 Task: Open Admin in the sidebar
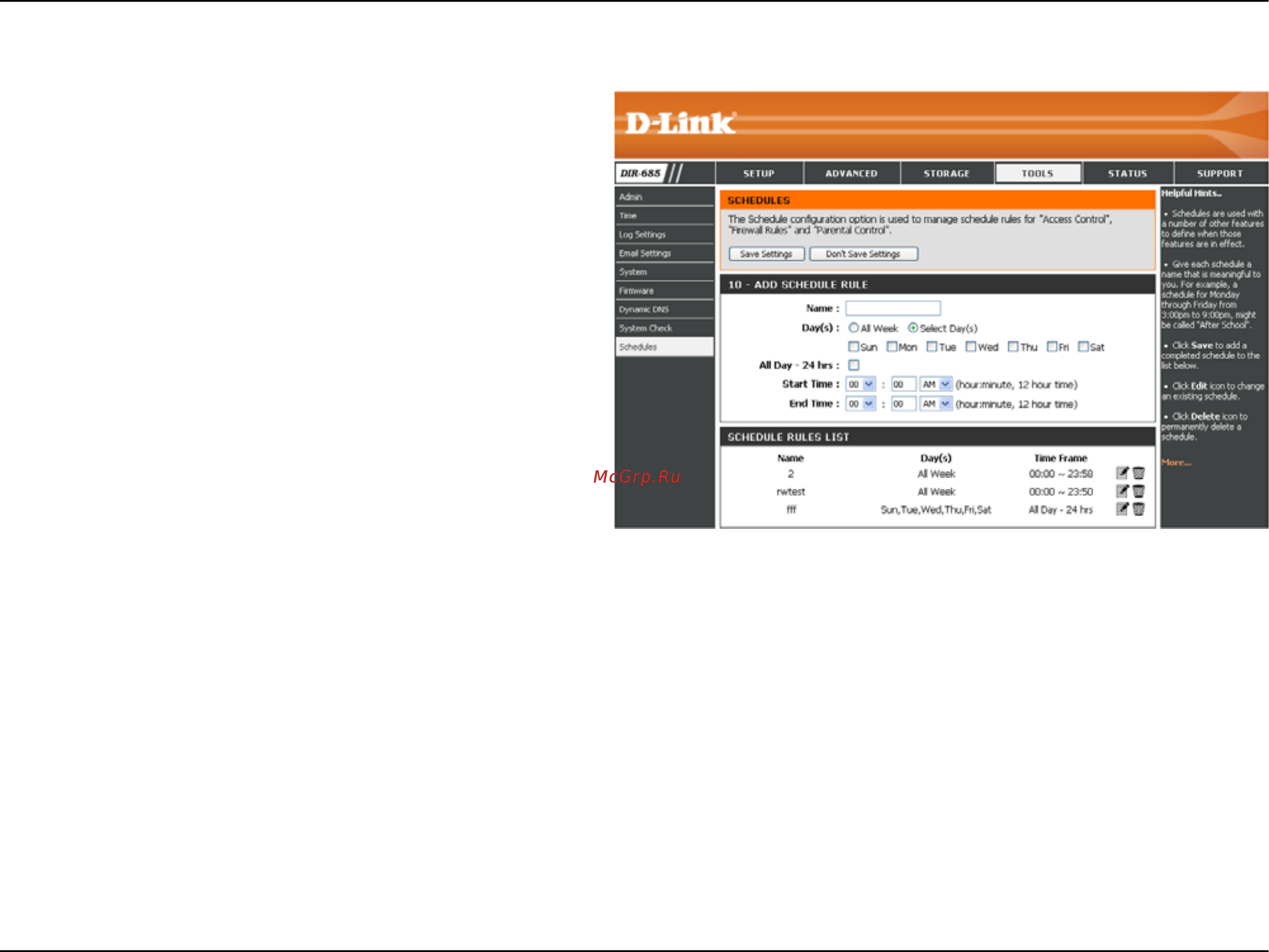tap(664, 197)
